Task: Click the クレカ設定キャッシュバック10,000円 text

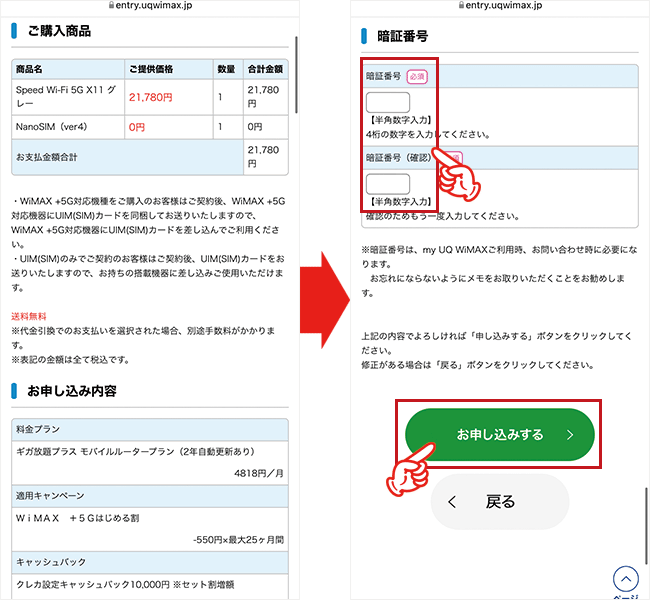Action: [x=93, y=585]
